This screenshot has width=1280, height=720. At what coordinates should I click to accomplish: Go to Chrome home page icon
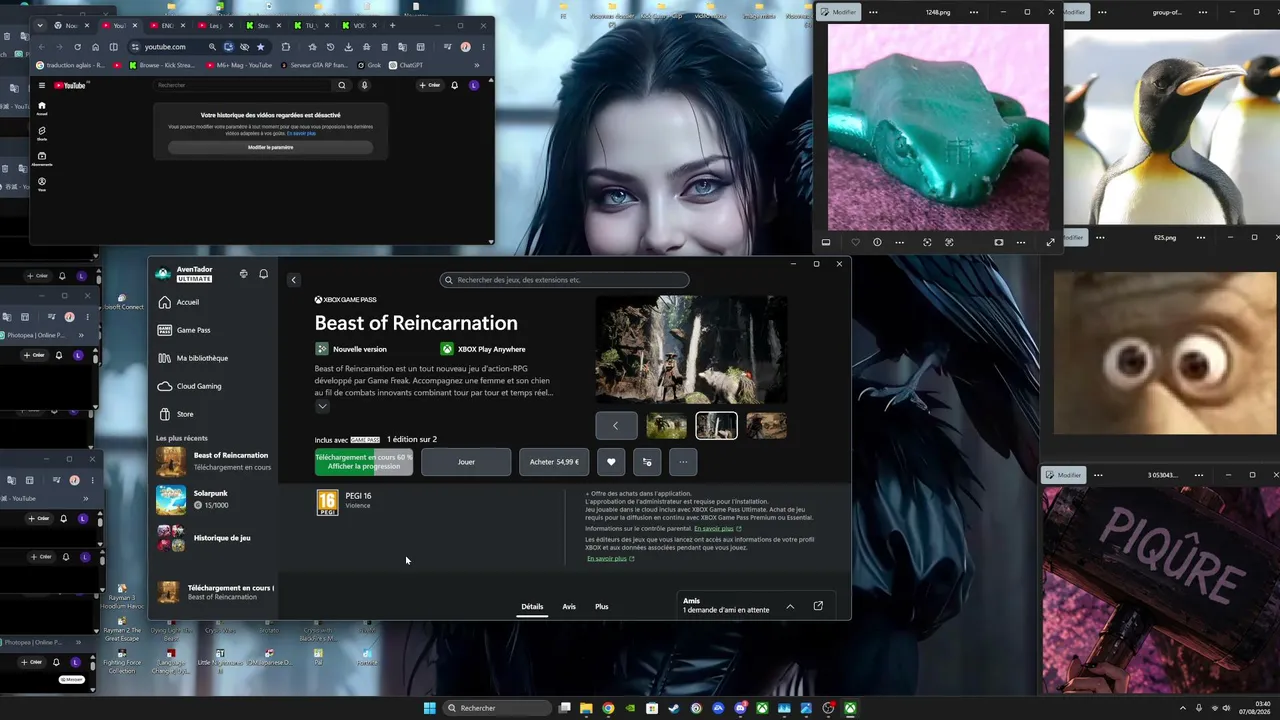96,47
